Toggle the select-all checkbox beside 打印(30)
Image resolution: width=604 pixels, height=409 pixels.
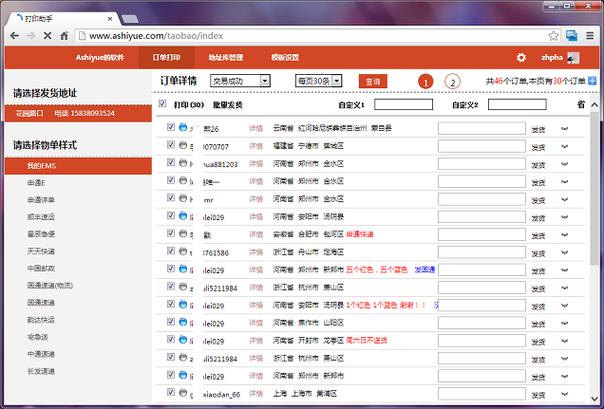point(162,104)
